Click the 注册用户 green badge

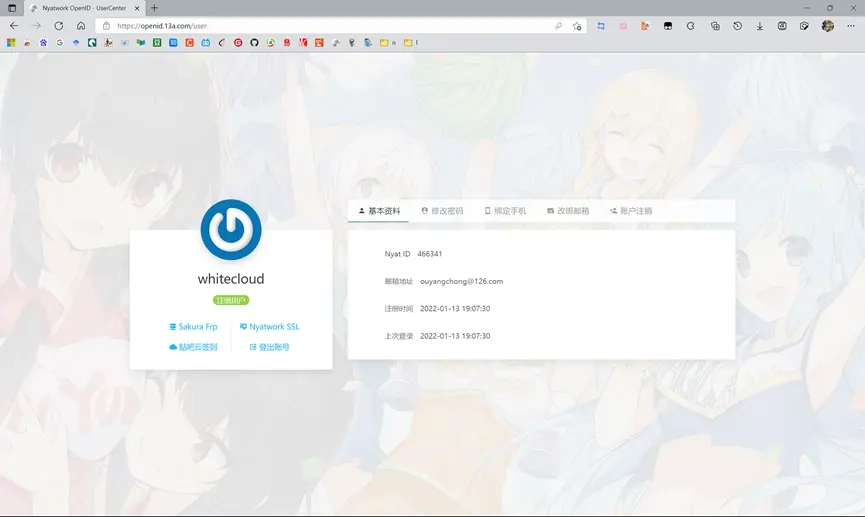[231, 300]
